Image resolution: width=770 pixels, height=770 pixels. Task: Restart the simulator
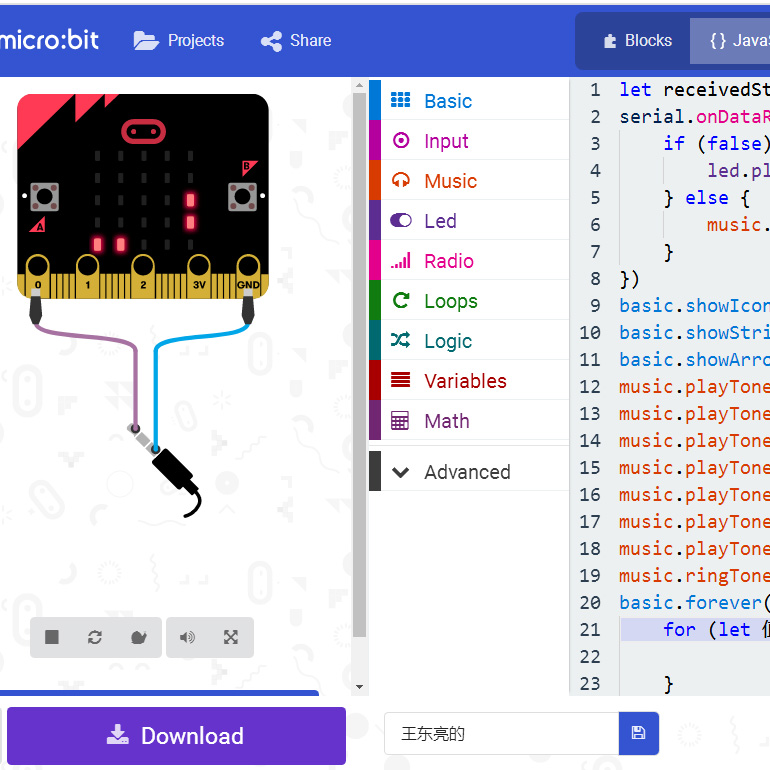pos(95,637)
